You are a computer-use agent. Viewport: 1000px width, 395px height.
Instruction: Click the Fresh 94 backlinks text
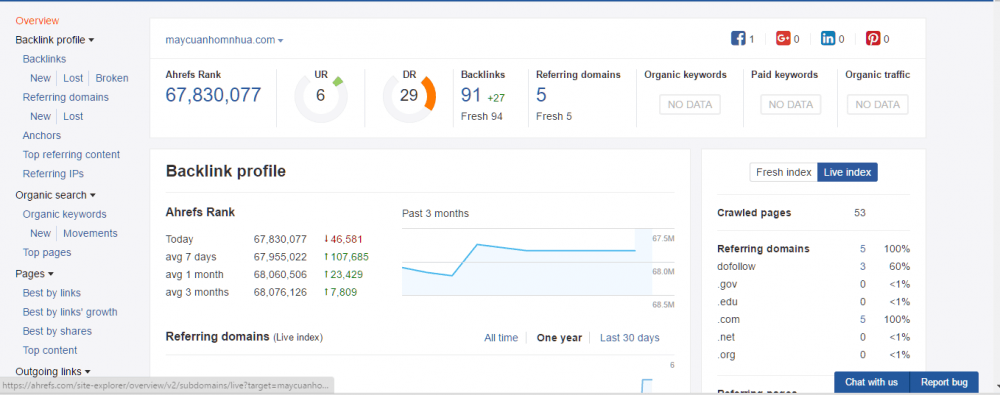point(482,117)
